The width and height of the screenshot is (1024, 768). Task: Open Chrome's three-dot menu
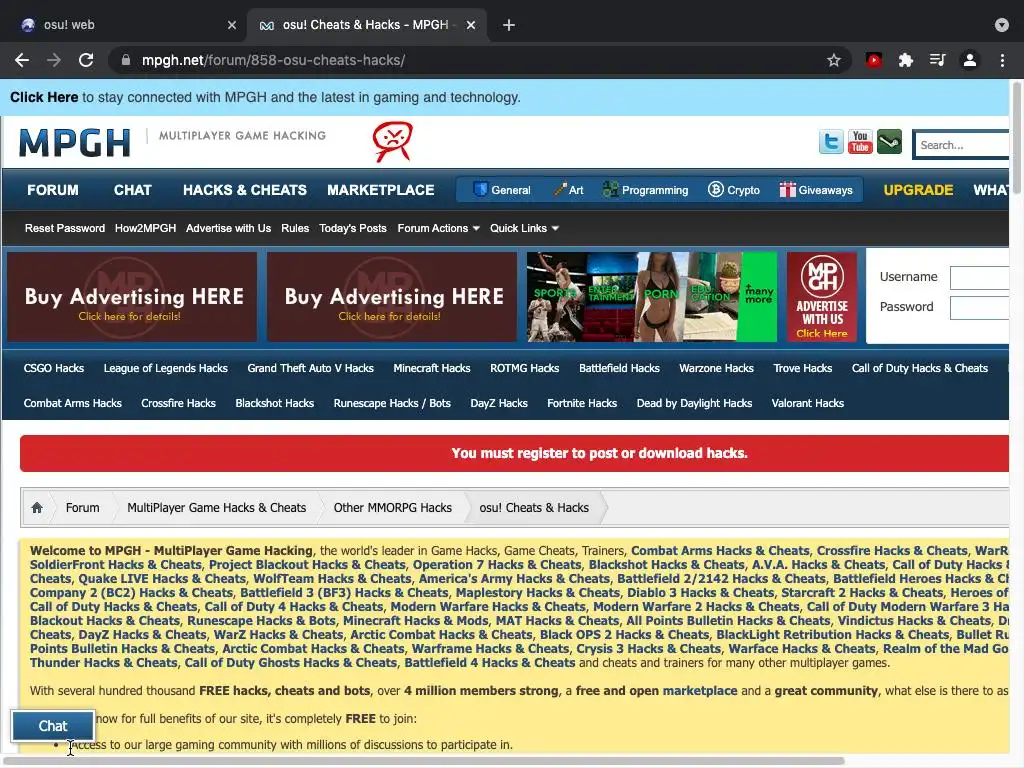tap(1002, 61)
